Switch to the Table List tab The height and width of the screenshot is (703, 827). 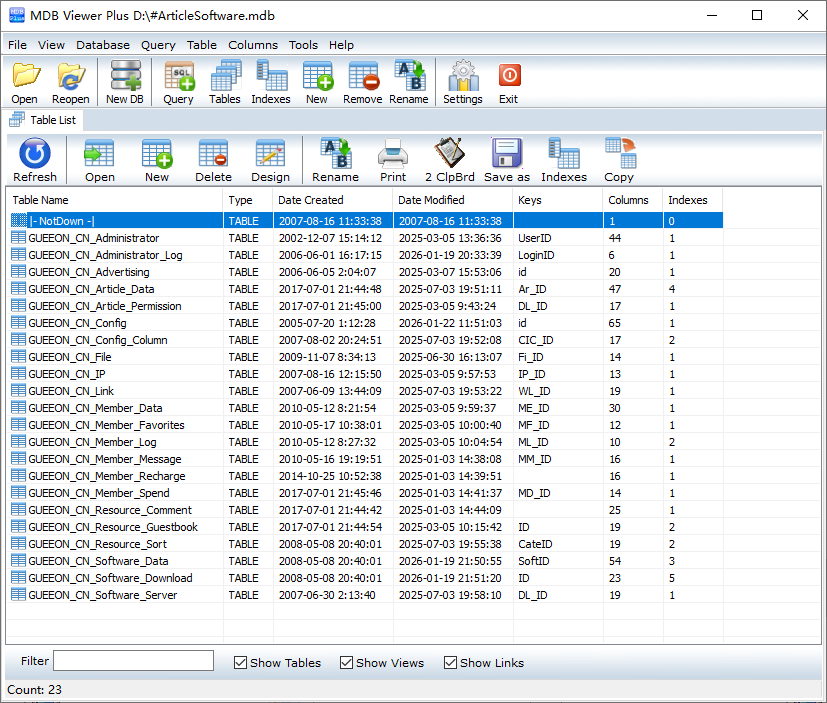[x=51, y=120]
